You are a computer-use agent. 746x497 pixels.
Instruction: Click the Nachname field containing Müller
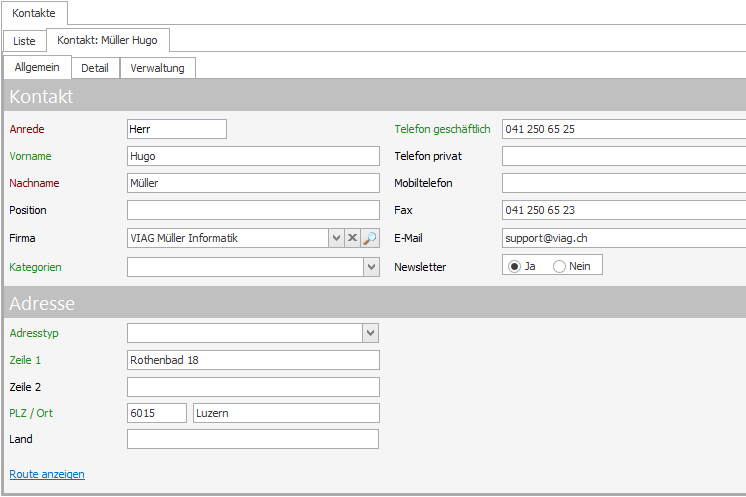[x=253, y=183]
